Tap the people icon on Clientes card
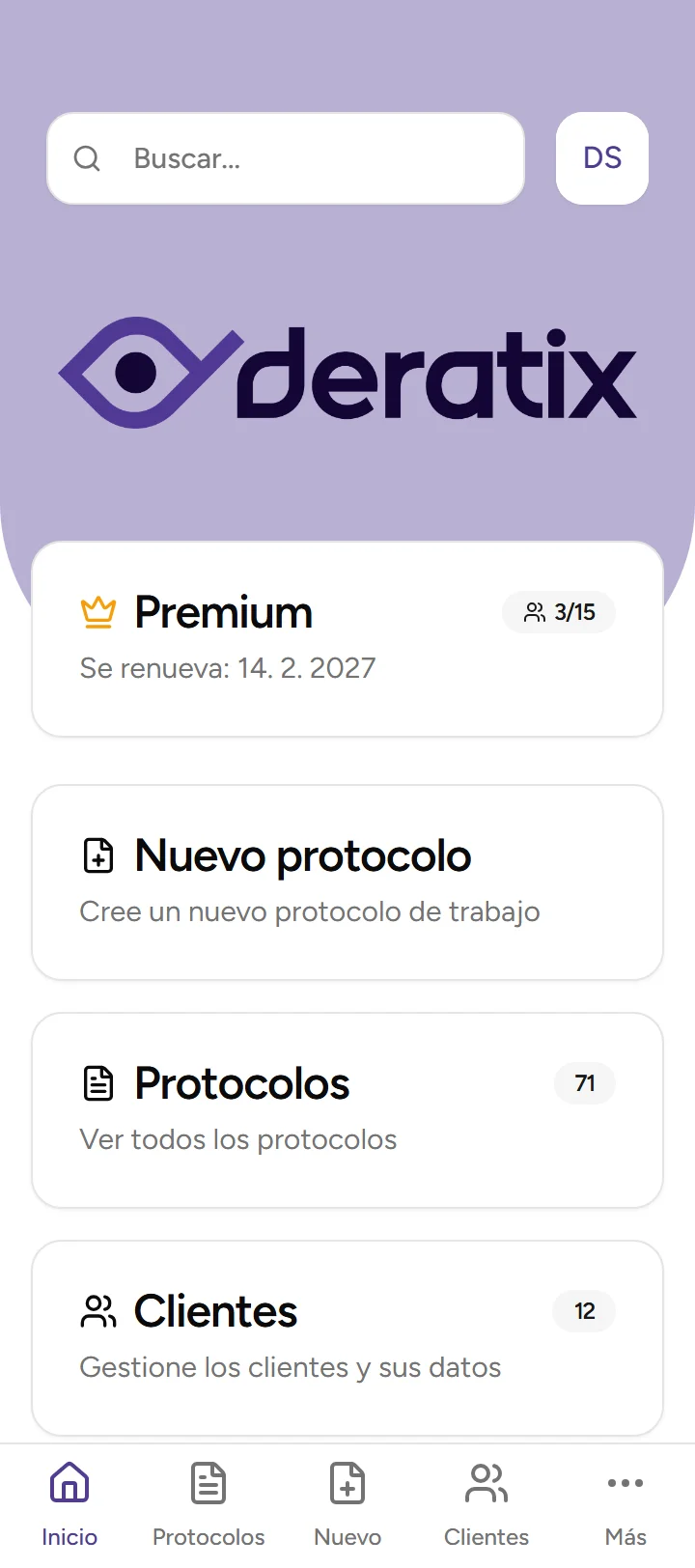The image size is (695, 1568). tap(97, 1310)
